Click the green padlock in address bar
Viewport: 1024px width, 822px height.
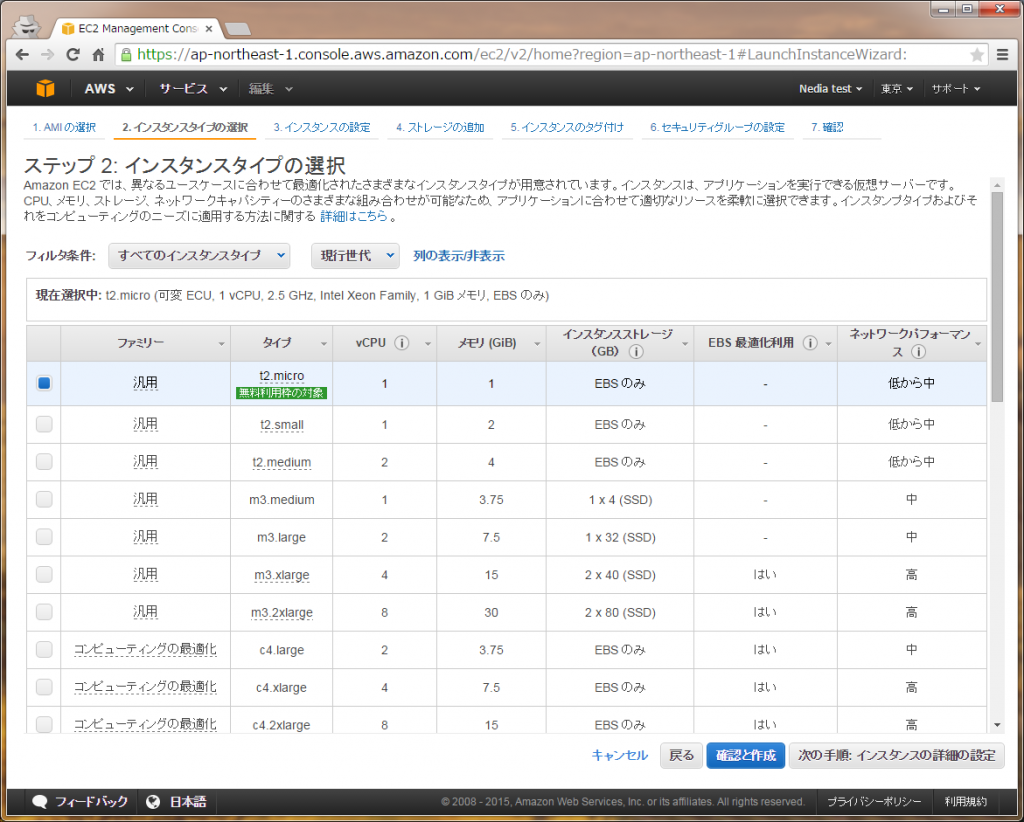126,55
